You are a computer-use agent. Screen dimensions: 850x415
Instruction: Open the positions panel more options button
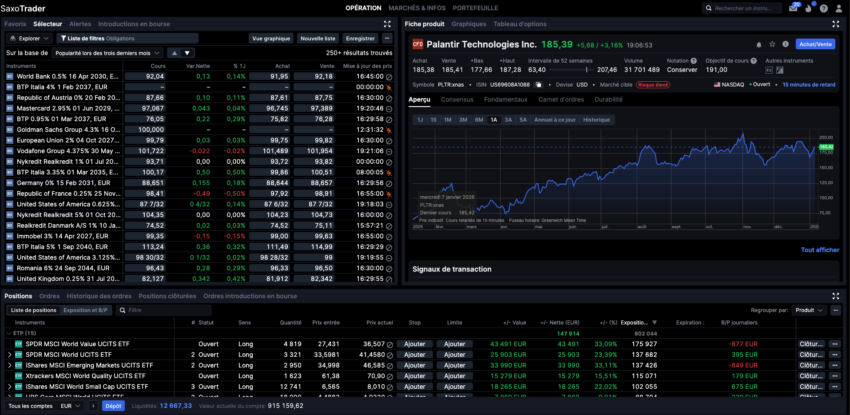click(835, 310)
